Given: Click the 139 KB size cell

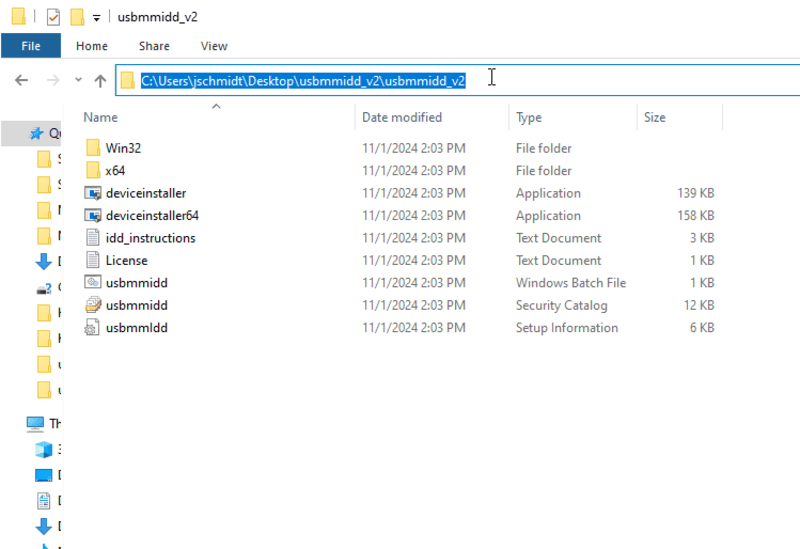Looking at the screenshot, I should (x=695, y=193).
